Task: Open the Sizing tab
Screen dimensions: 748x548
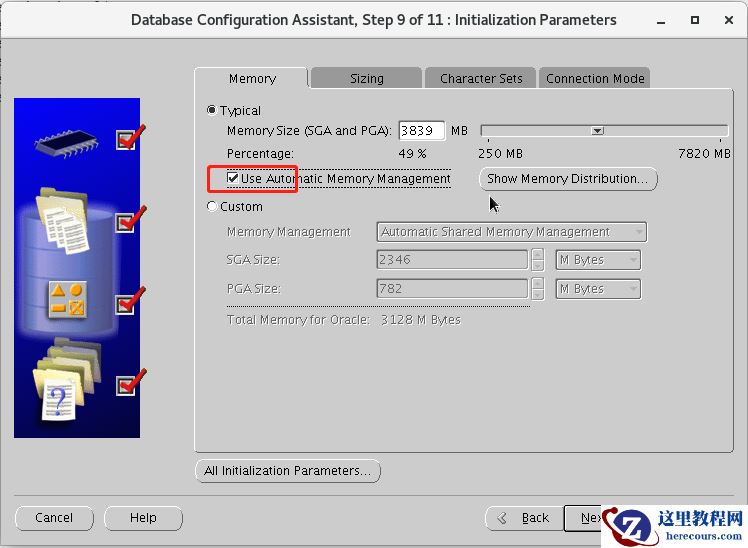Action: (366, 78)
